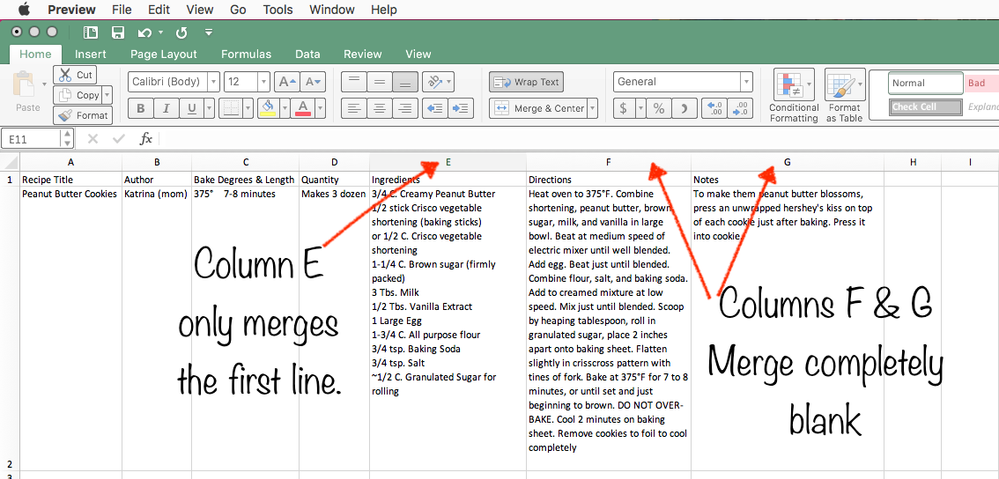Apply comma style
Screen dimensions: 999x479
point(684,108)
